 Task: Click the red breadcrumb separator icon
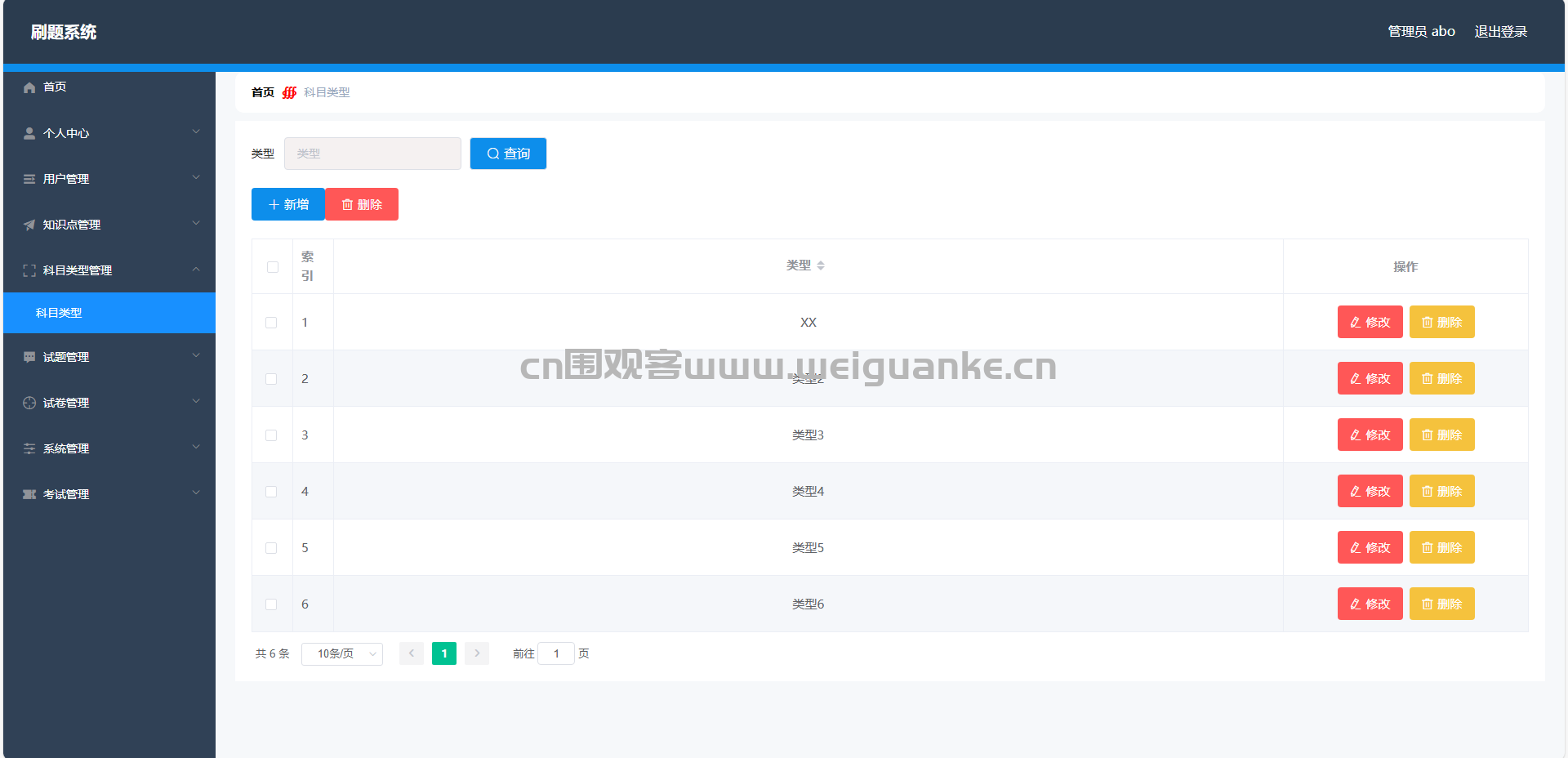[x=289, y=92]
